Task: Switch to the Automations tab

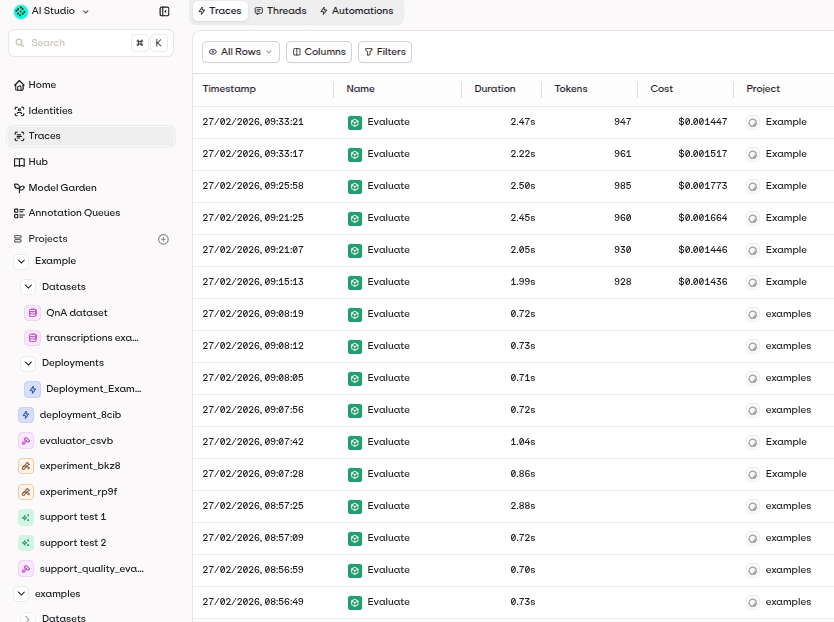Action: click(x=356, y=11)
